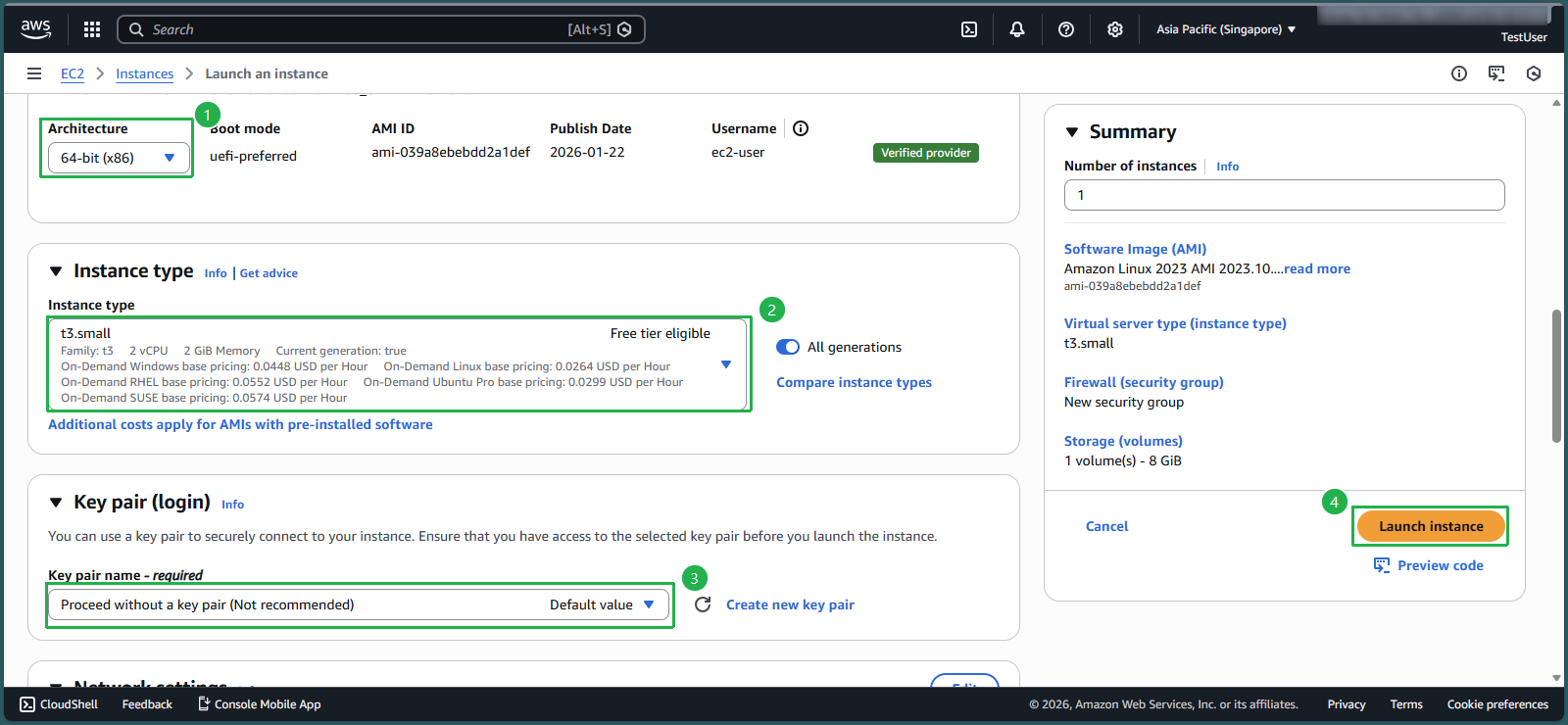Open the Architecture 64-bit (x86) dropdown

click(118, 158)
